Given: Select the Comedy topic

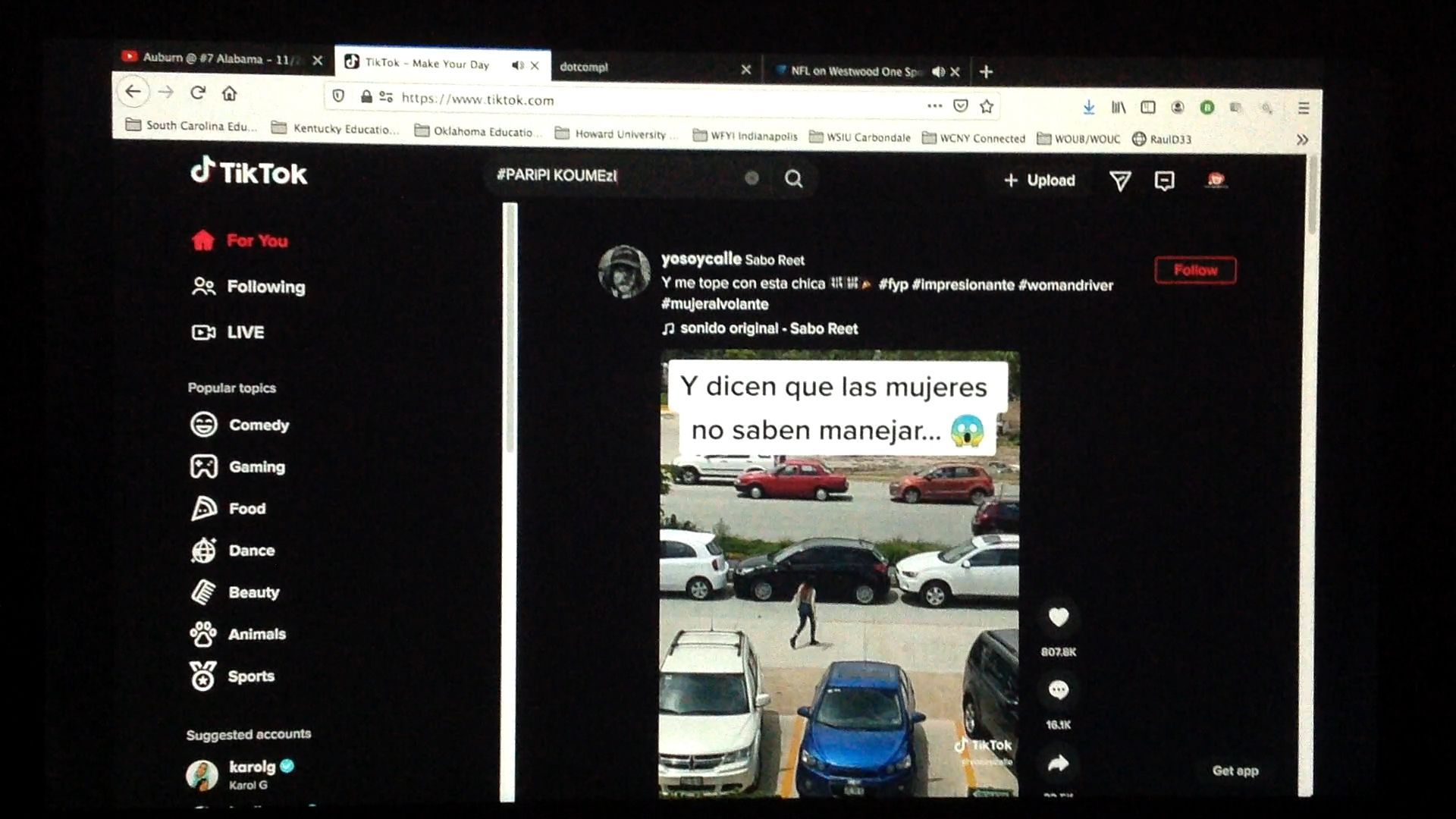Looking at the screenshot, I should pos(240,425).
